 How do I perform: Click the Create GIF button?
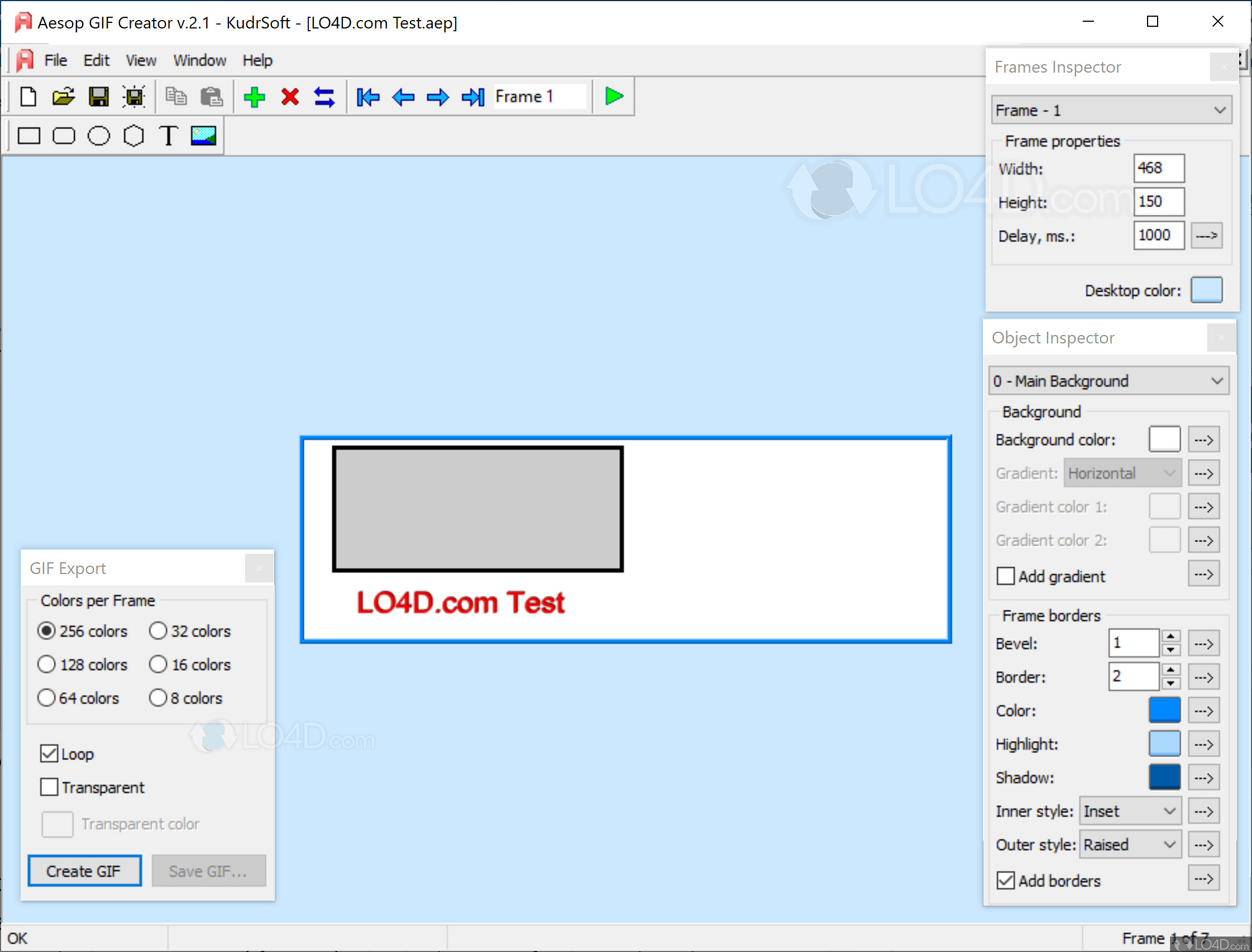click(84, 871)
